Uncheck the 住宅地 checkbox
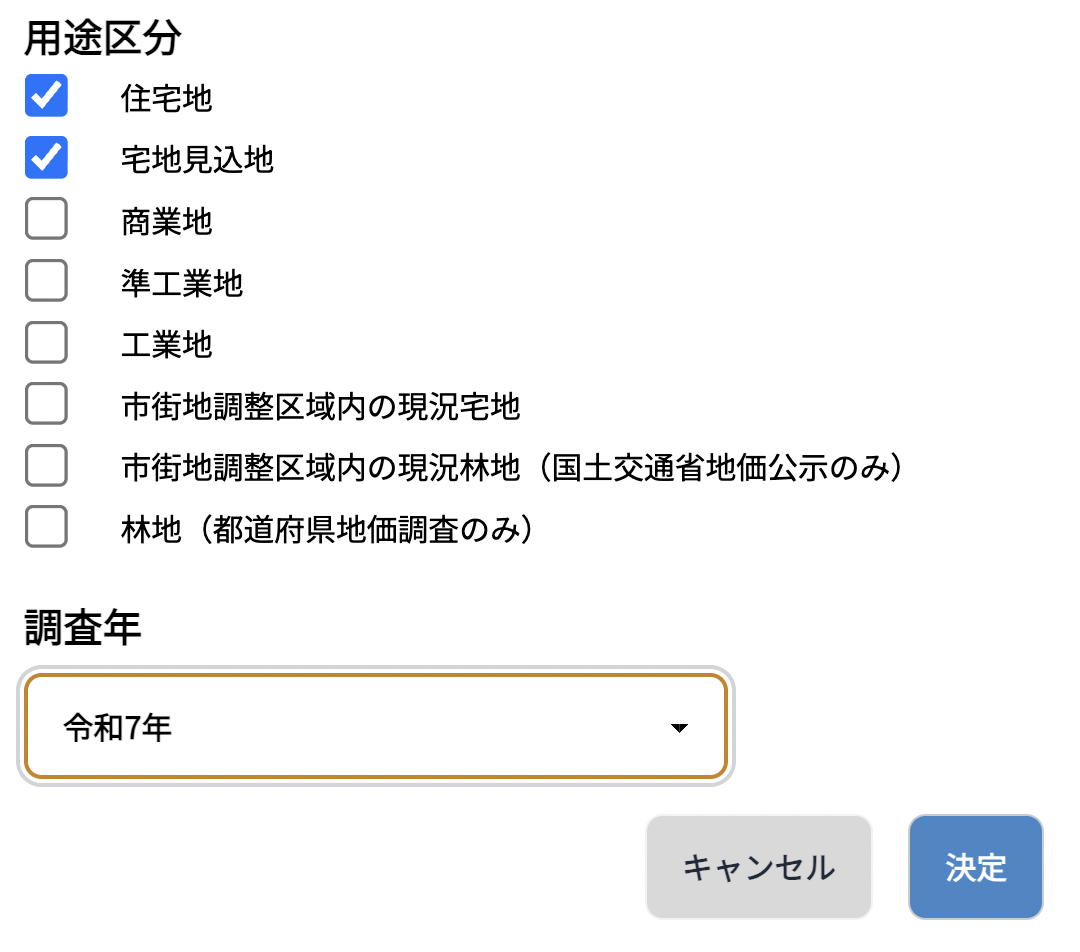Screen dimensions: 1080x952 tap(46, 97)
